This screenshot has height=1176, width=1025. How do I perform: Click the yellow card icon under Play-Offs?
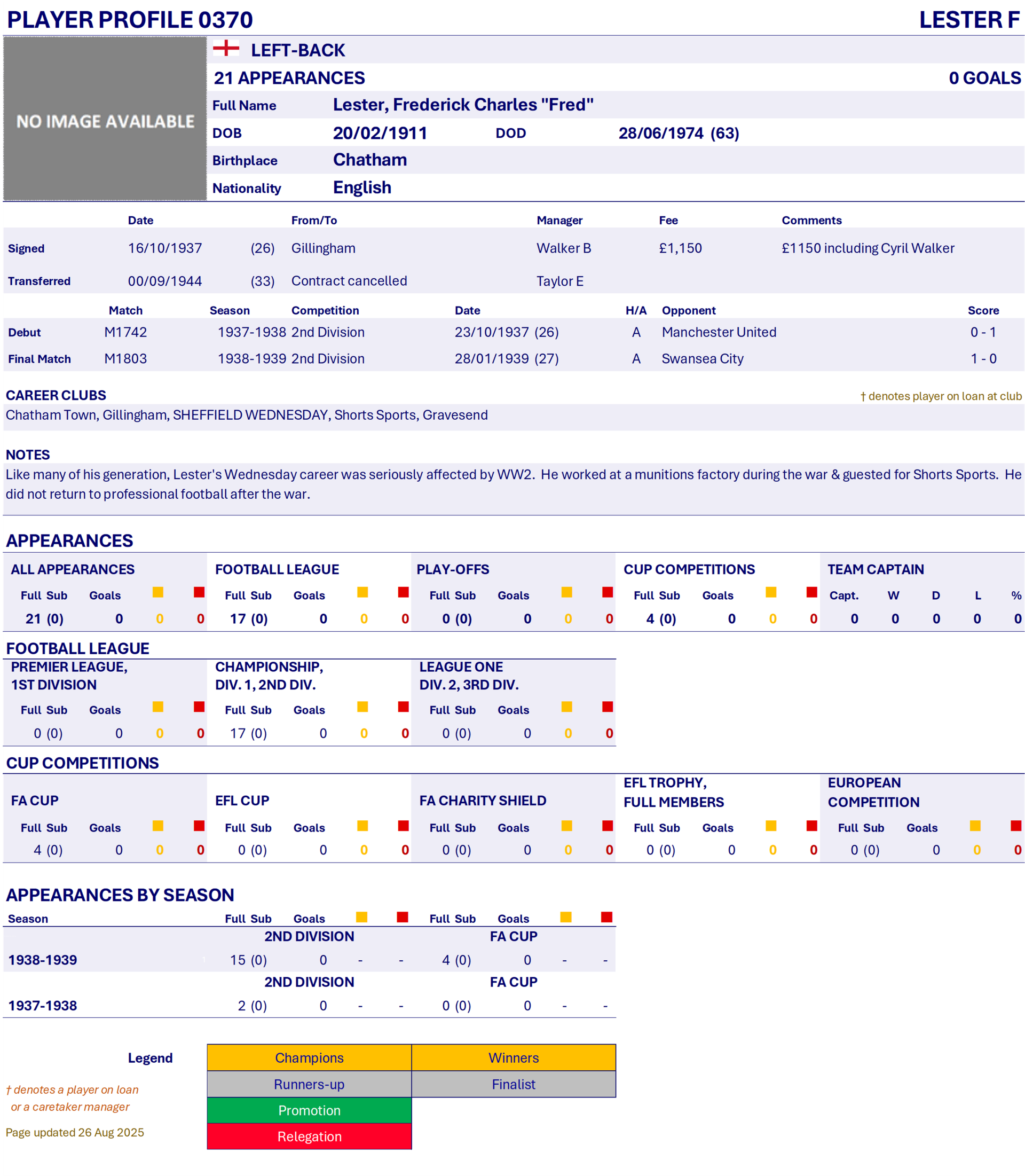point(567,592)
